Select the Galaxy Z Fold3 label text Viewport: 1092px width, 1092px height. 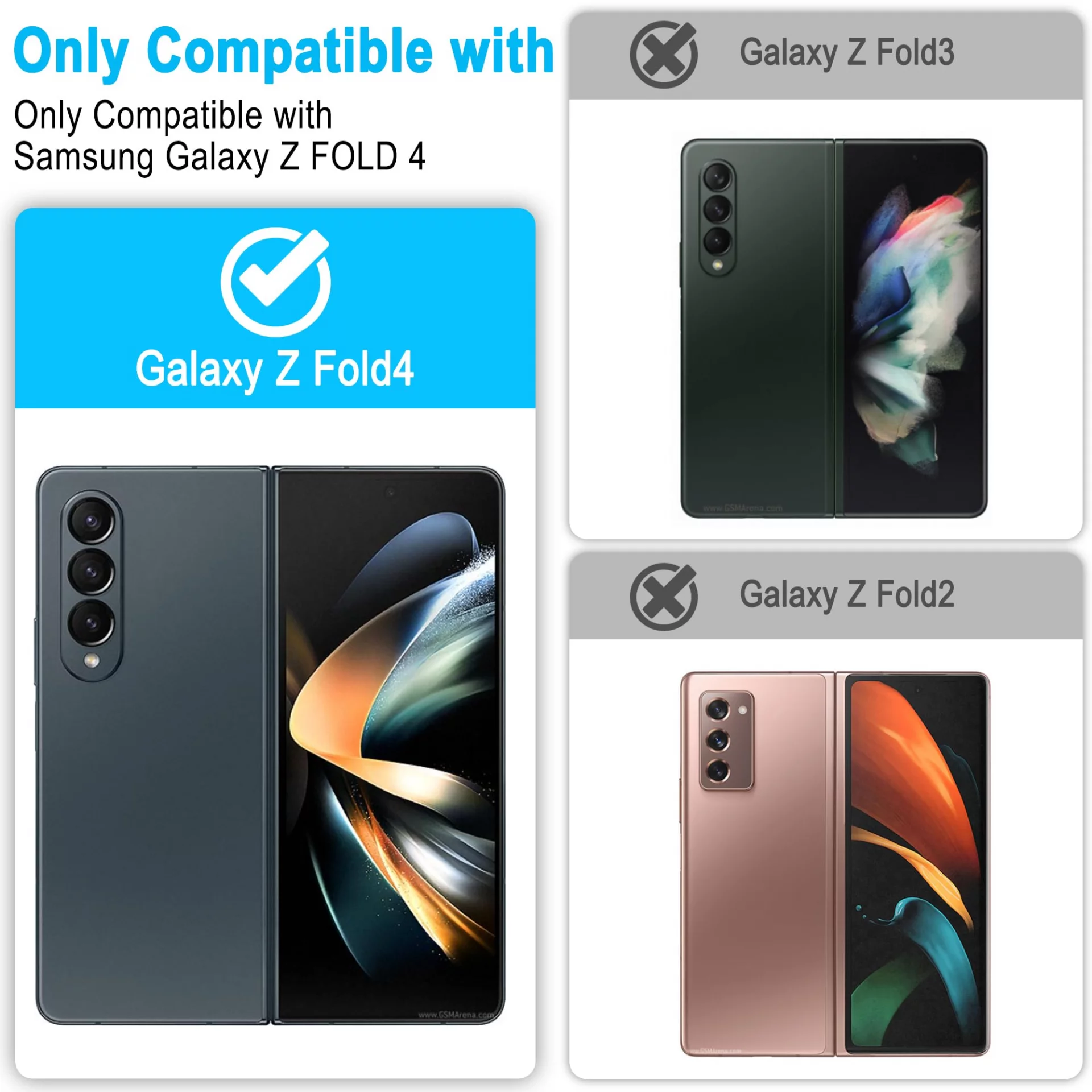[847, 53]
